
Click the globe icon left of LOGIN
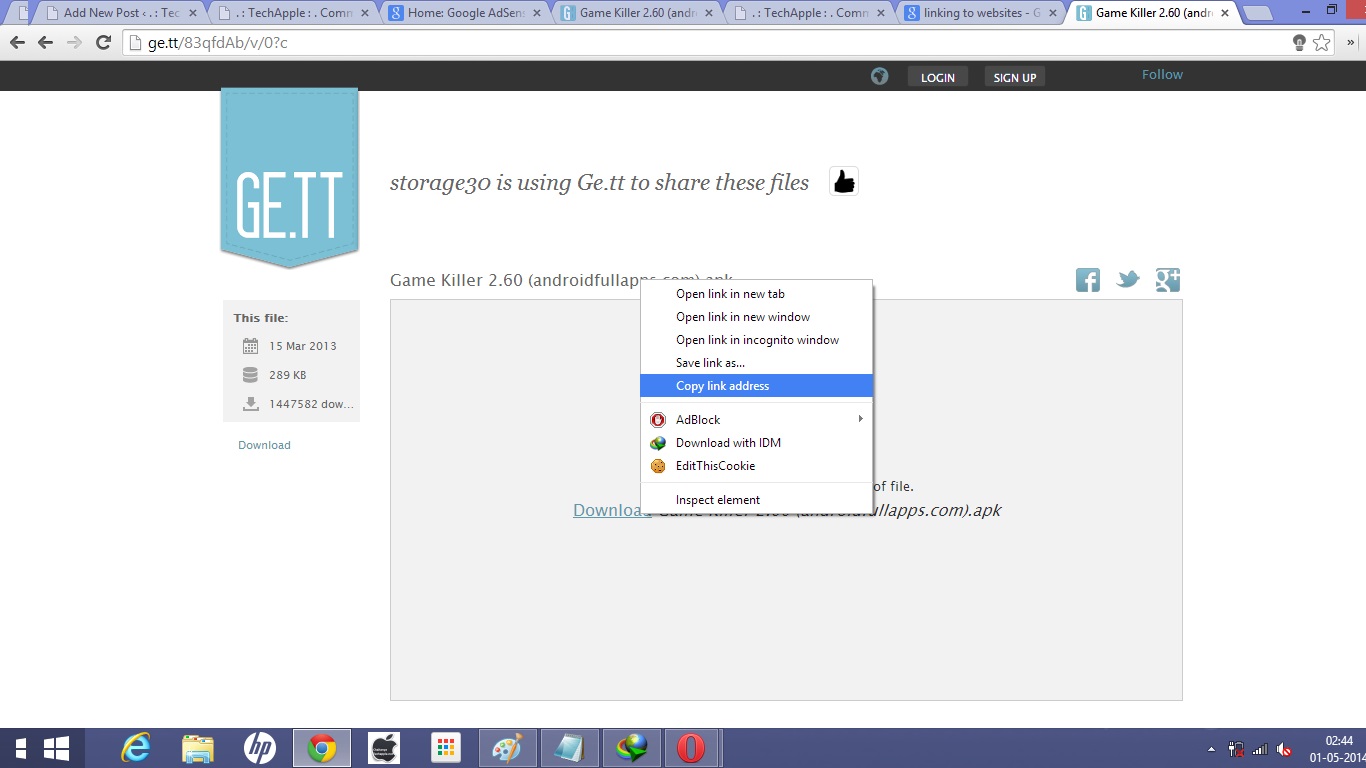[879, 76]
